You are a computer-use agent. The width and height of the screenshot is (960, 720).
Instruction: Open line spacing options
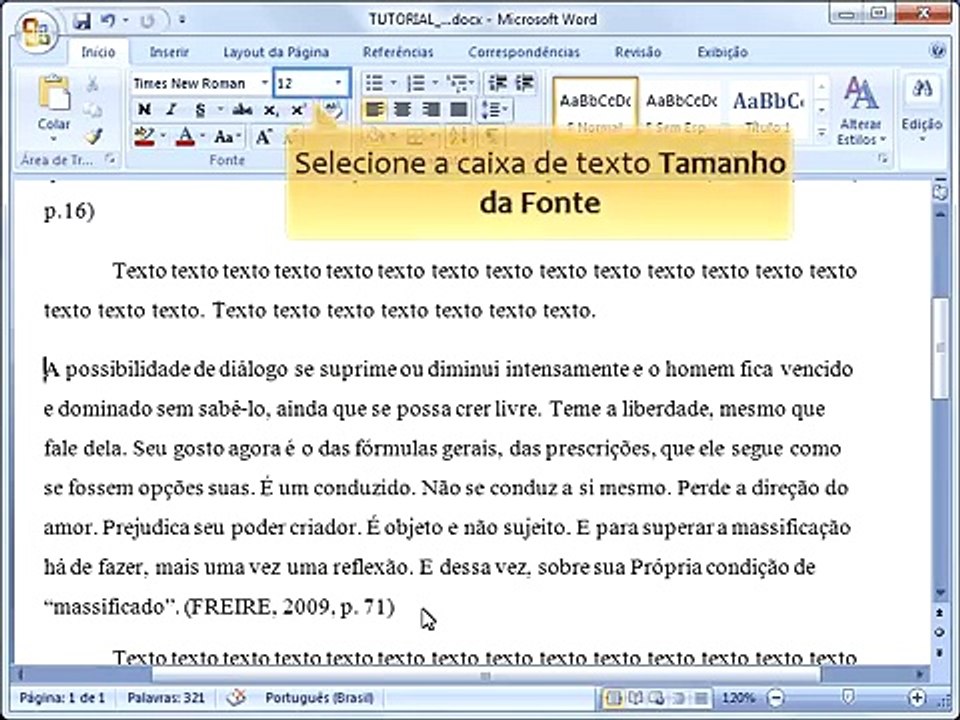[495, 110]
